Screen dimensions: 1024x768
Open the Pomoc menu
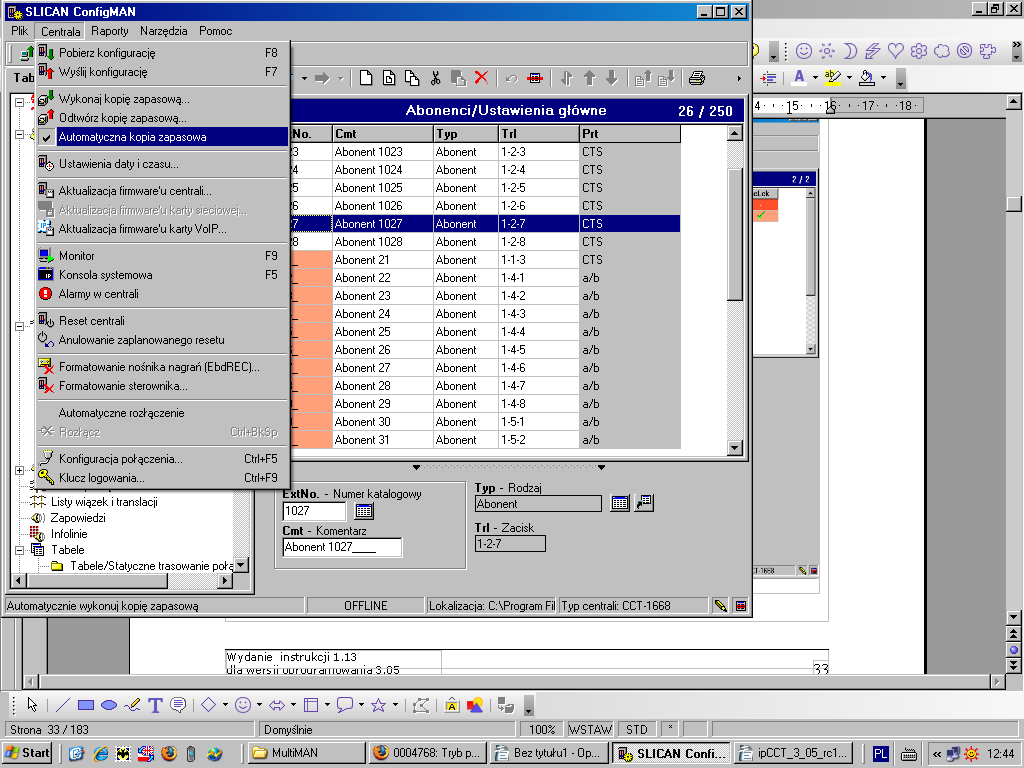pos(216,31)
